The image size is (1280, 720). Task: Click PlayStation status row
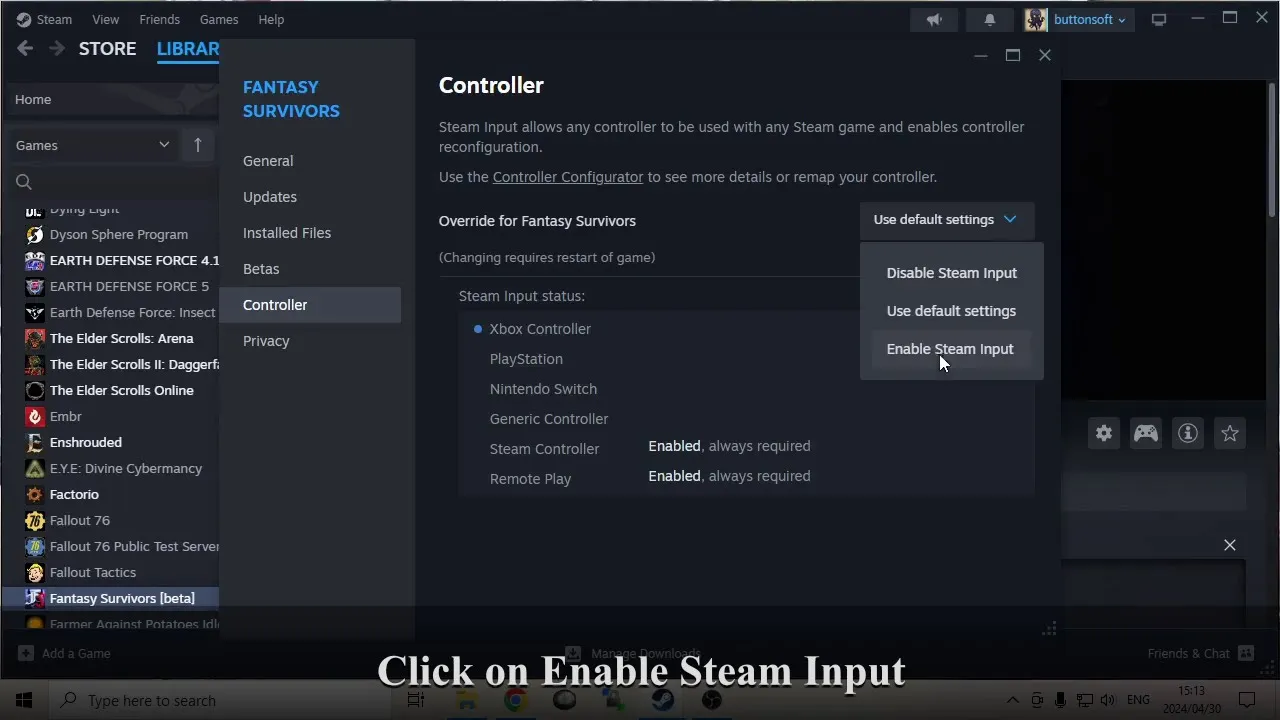point(526,359)
